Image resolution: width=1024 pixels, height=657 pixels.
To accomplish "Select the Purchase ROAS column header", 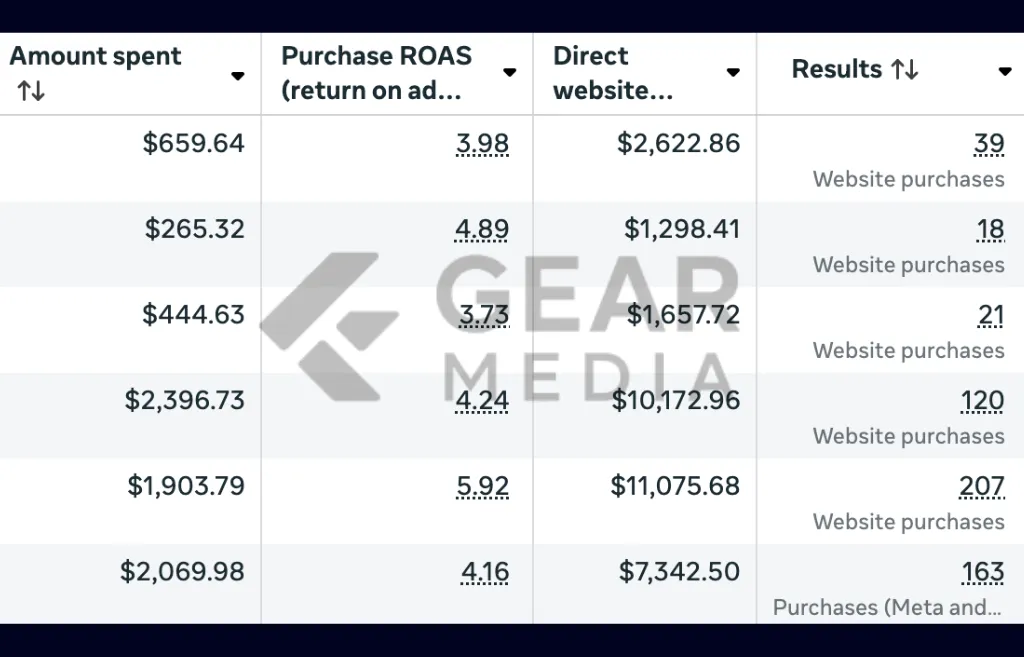I will (376, 73).
